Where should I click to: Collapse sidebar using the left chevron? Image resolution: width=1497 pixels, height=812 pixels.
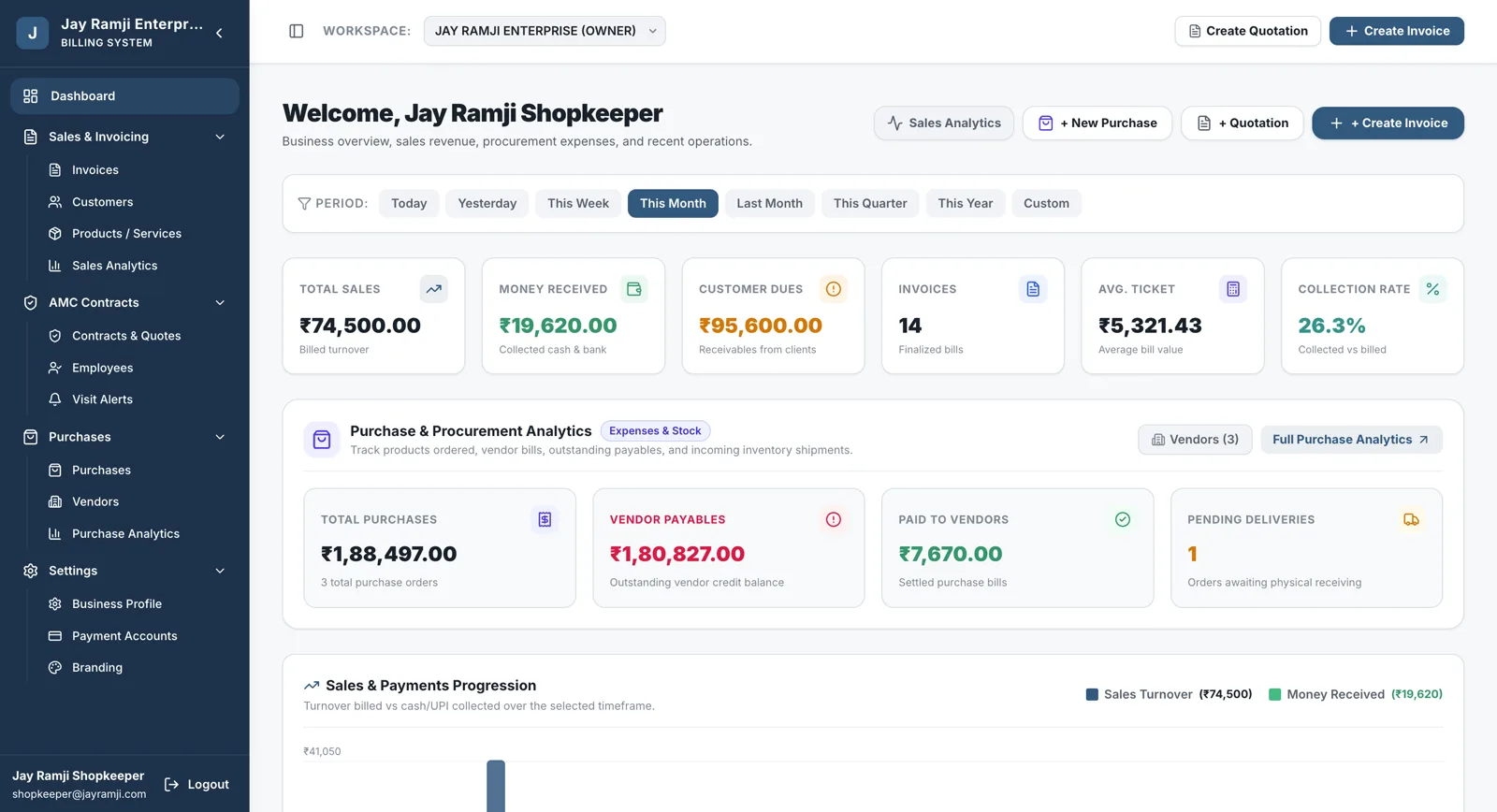[219, 33]
